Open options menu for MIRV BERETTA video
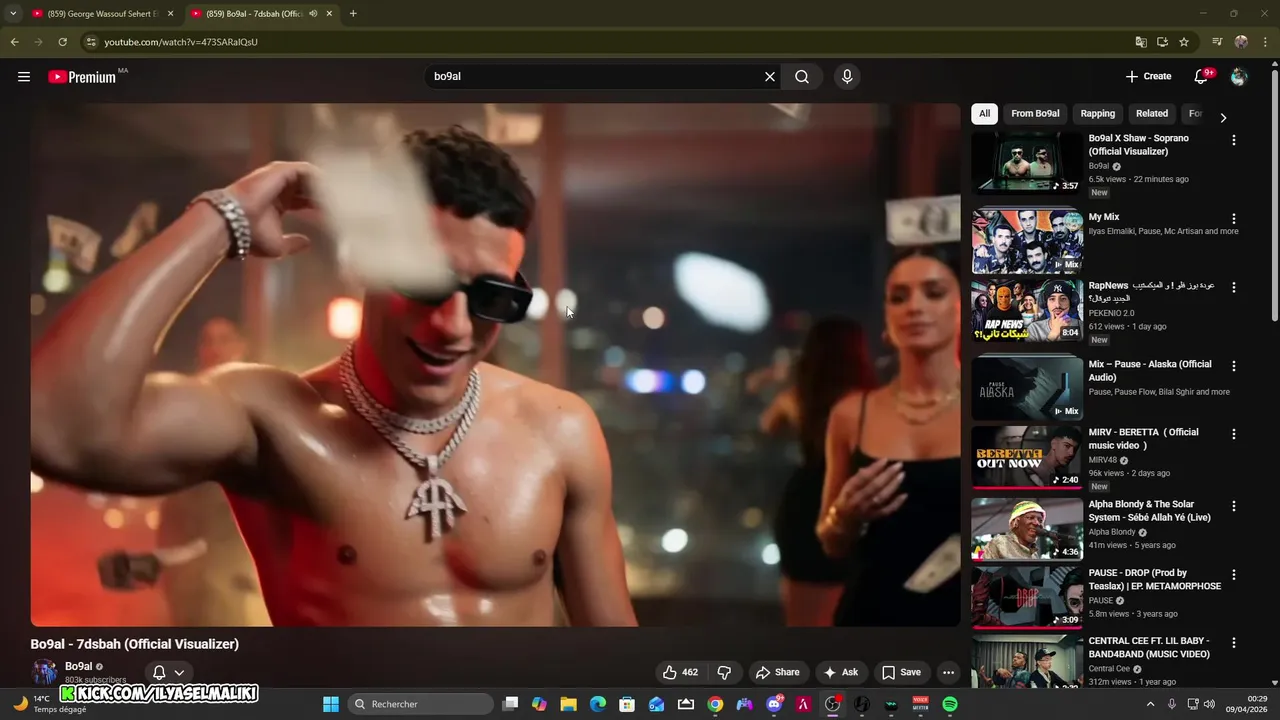This screenshot has width=1280, height=720. coord(1233,434)
